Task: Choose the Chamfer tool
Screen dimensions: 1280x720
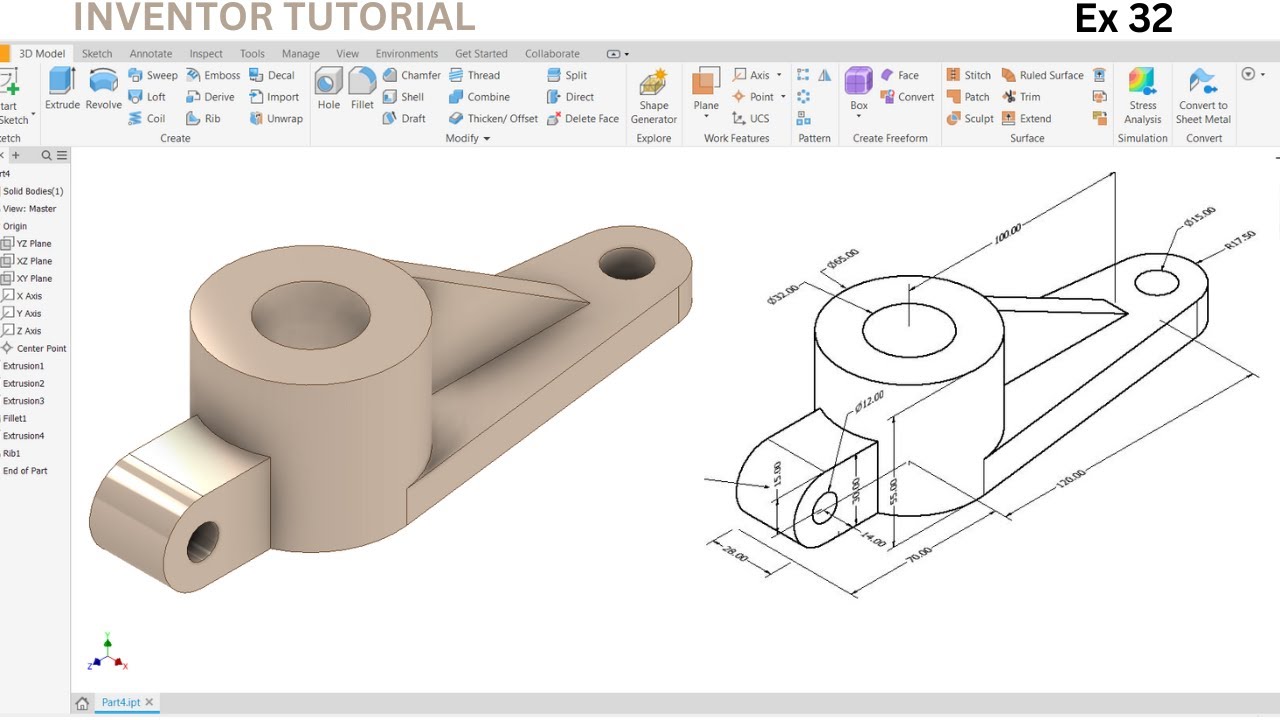Action: [411, 75]
